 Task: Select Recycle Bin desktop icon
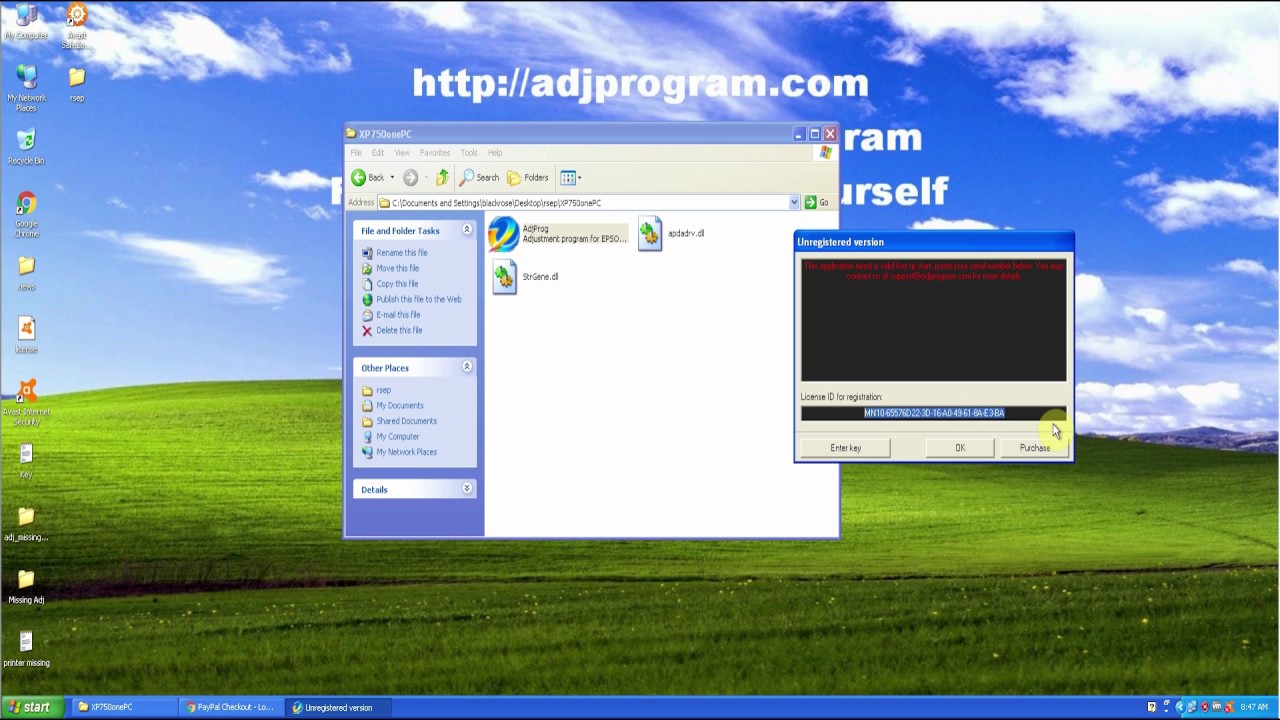coord(26,146)
